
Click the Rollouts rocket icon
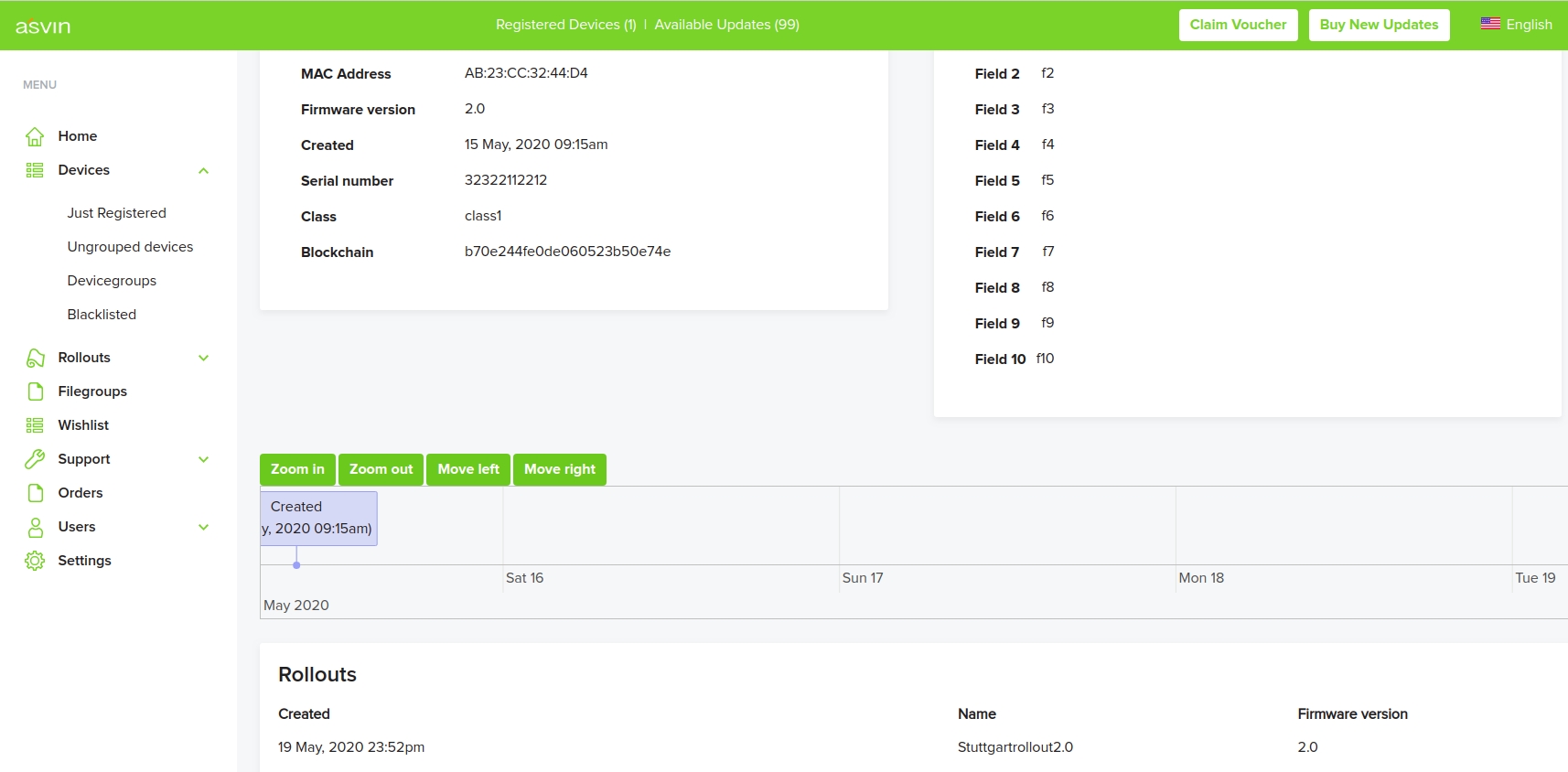pos(35,358)
